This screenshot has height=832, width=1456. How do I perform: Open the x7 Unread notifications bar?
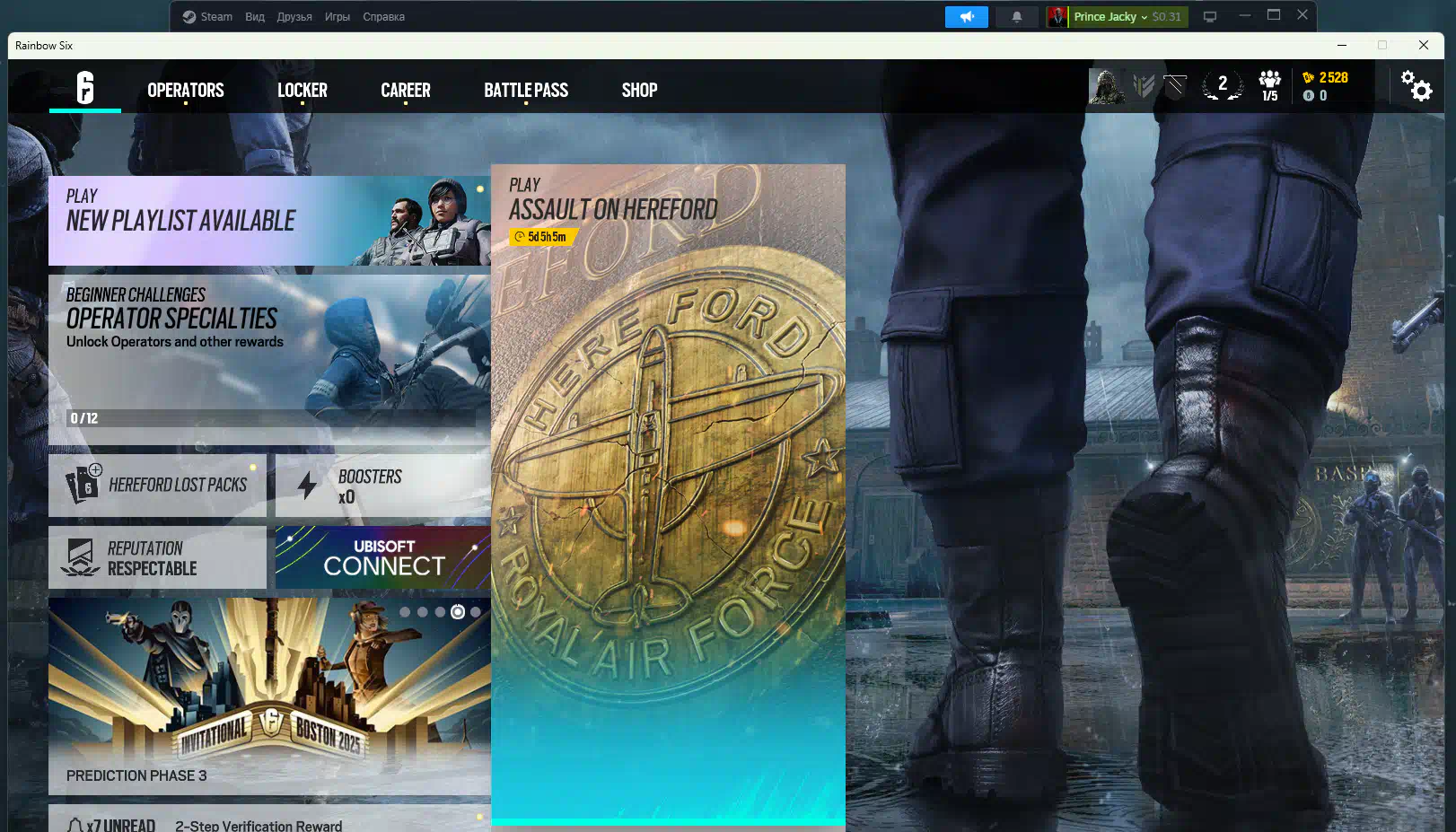coord(269,819)
